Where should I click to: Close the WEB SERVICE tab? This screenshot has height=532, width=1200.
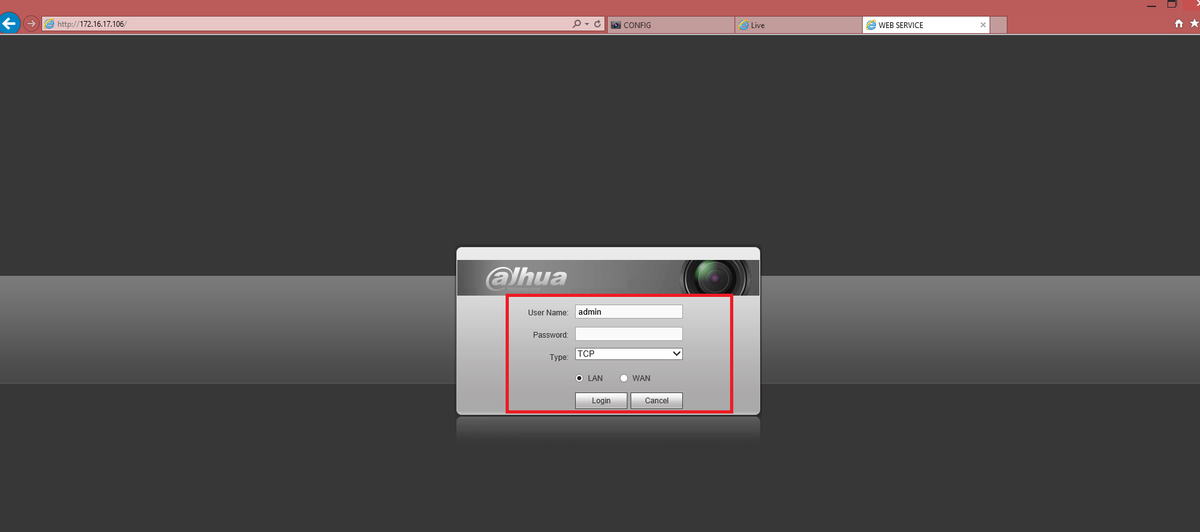[983, 24]
